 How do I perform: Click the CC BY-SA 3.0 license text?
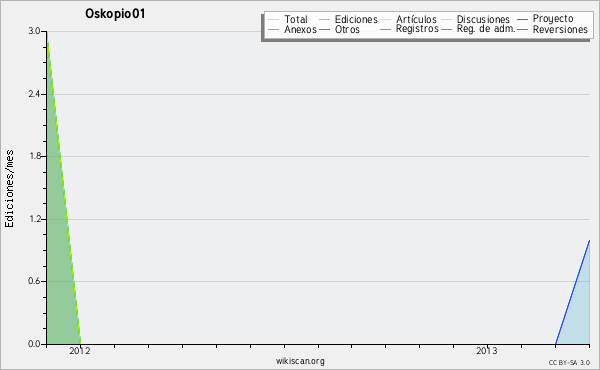coord(569,362)
